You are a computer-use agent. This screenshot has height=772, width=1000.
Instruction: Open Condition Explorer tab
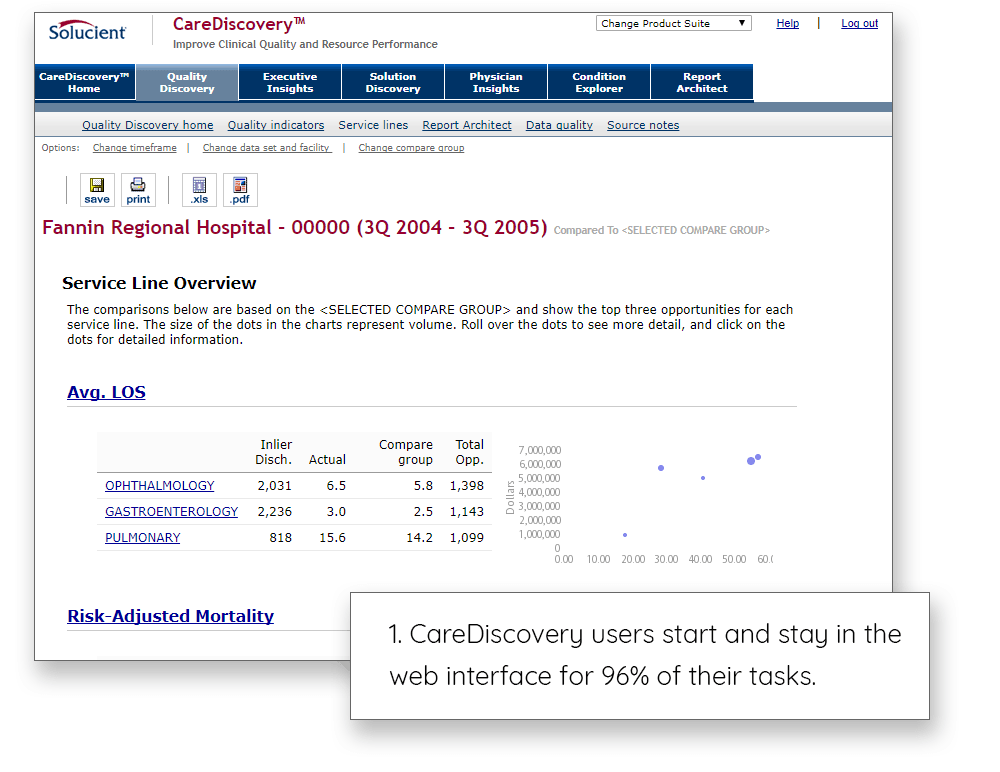[599, 82]
